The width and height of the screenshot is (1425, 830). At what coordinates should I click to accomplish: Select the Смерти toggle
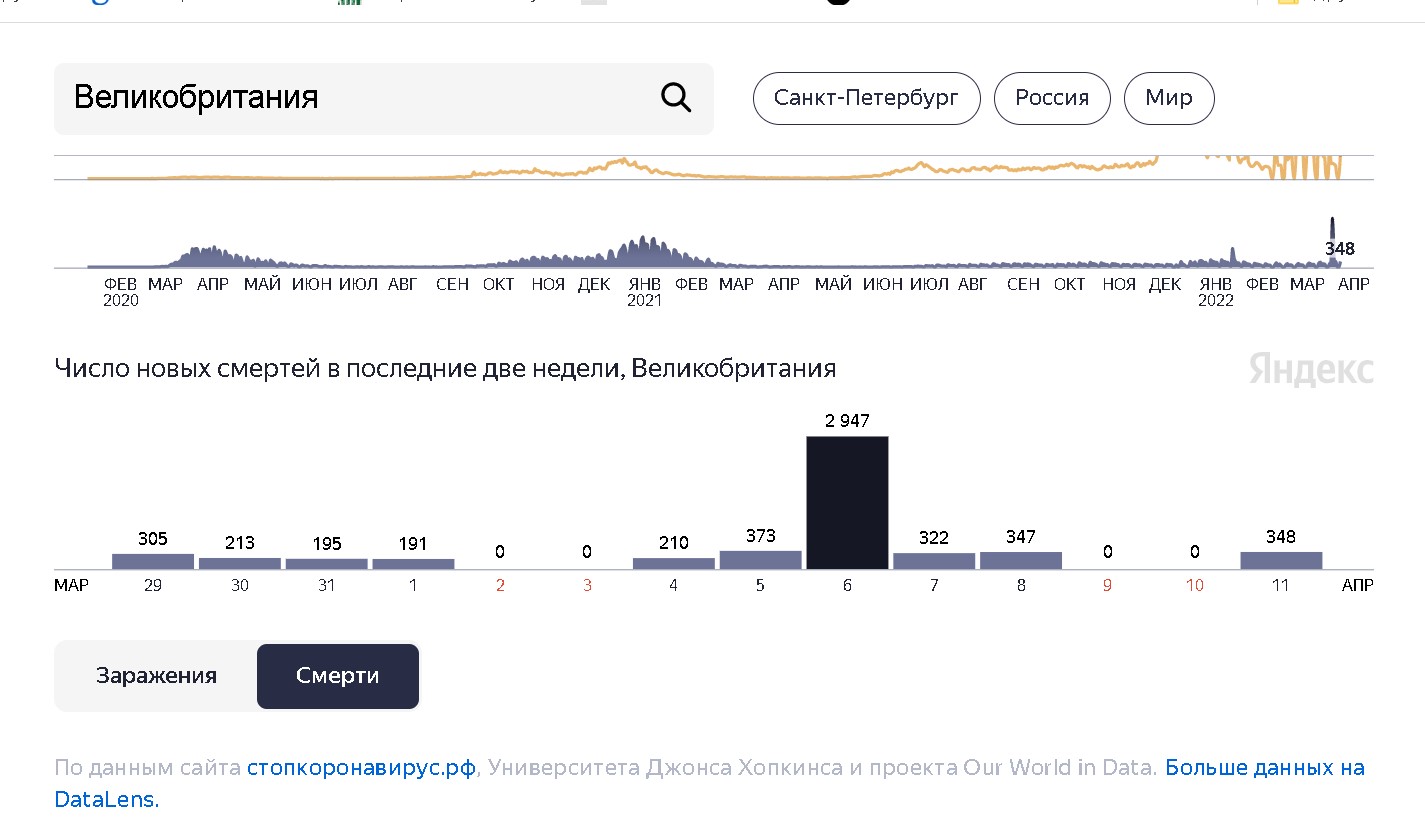coord(338,676)
